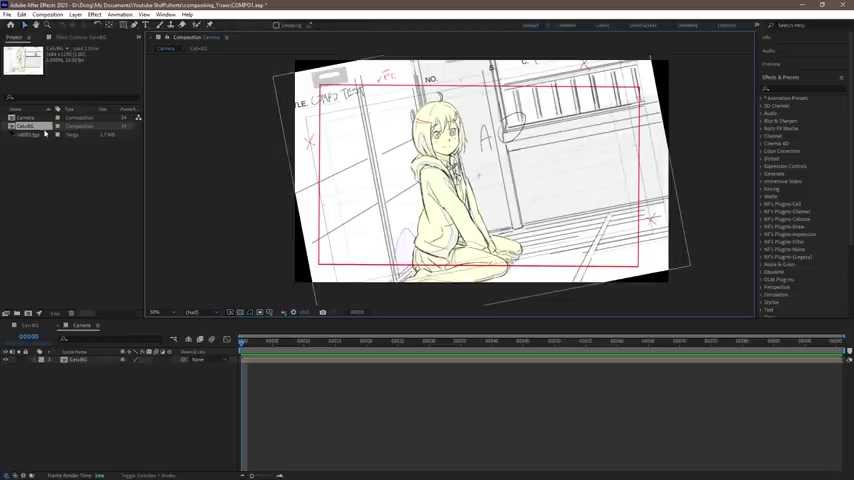The image size is (854, 480).
Task: Select the Roto Brush tool
Action: [196, 25]
